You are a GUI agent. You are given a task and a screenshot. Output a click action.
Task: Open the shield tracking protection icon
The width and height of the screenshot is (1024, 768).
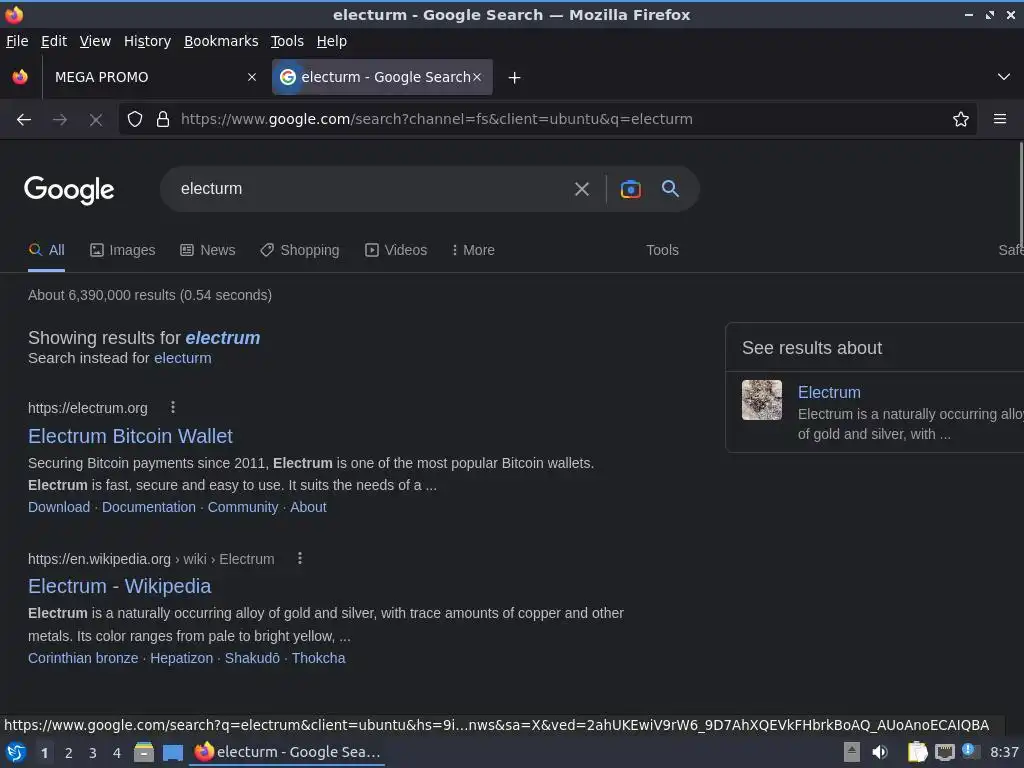tap(135, 120)
